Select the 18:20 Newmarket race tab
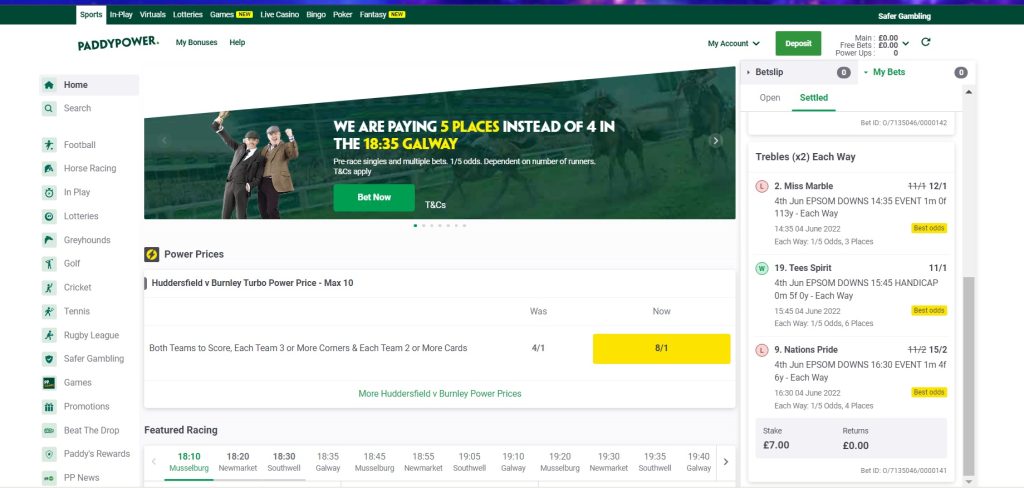Screen dimensions: 1024x488 click(238, 463)
